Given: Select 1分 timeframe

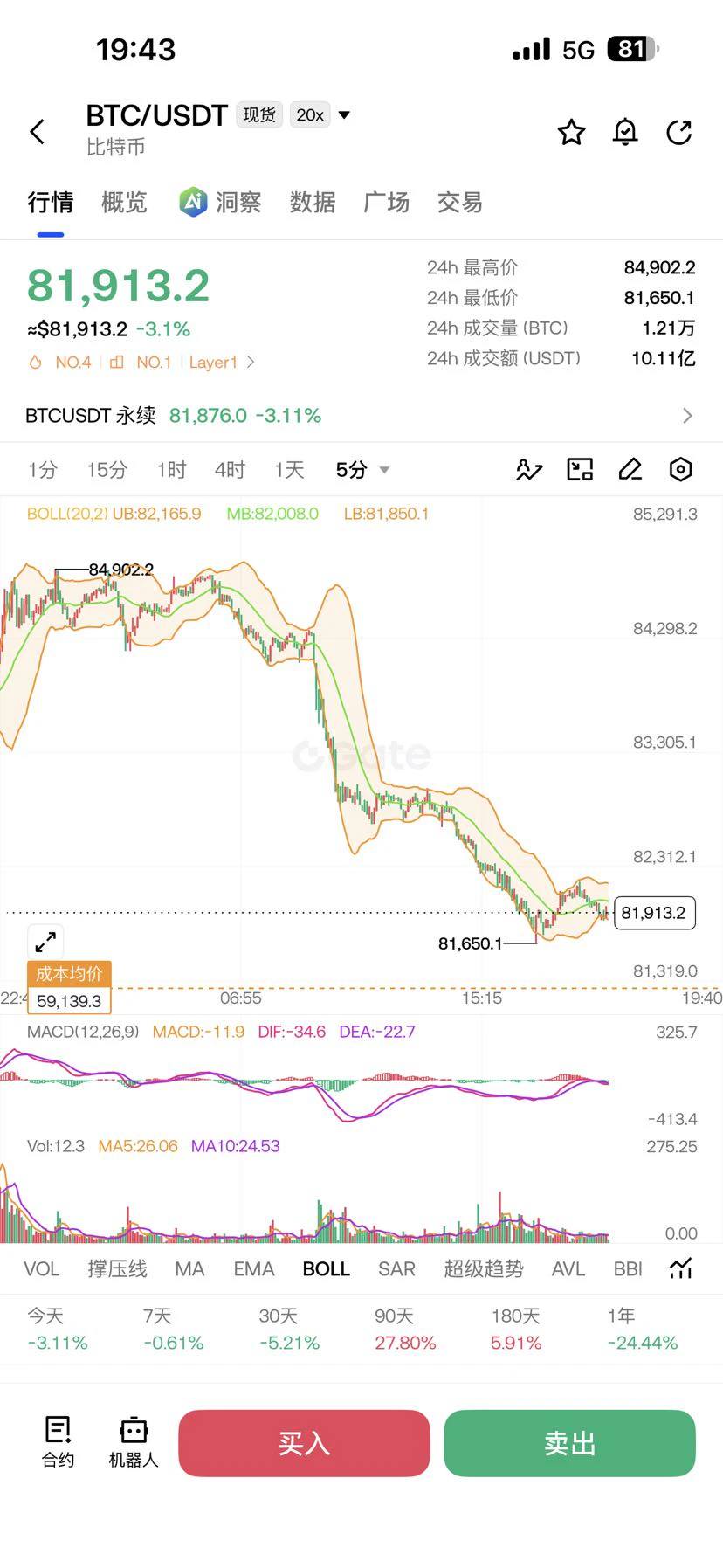Looking at the screenshot, I should point(42,470).
